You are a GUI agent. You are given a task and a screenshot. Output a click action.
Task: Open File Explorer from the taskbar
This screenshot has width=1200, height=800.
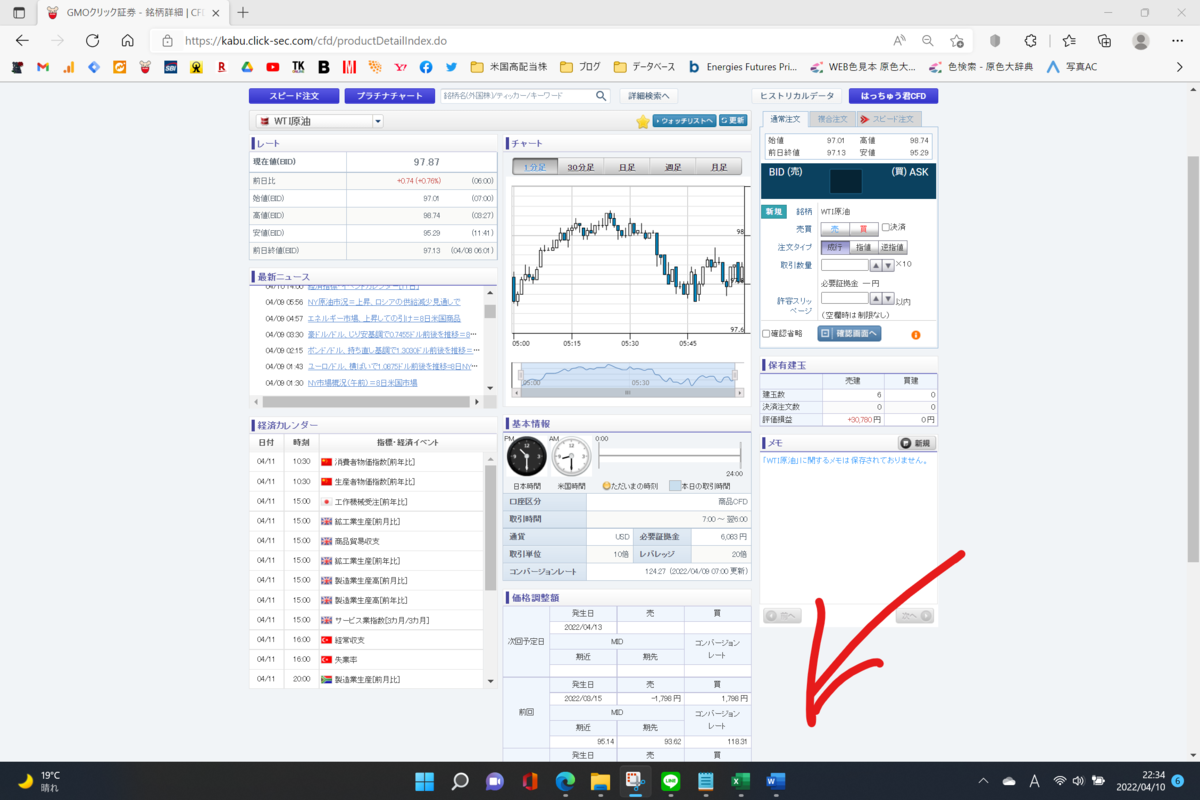600,781
